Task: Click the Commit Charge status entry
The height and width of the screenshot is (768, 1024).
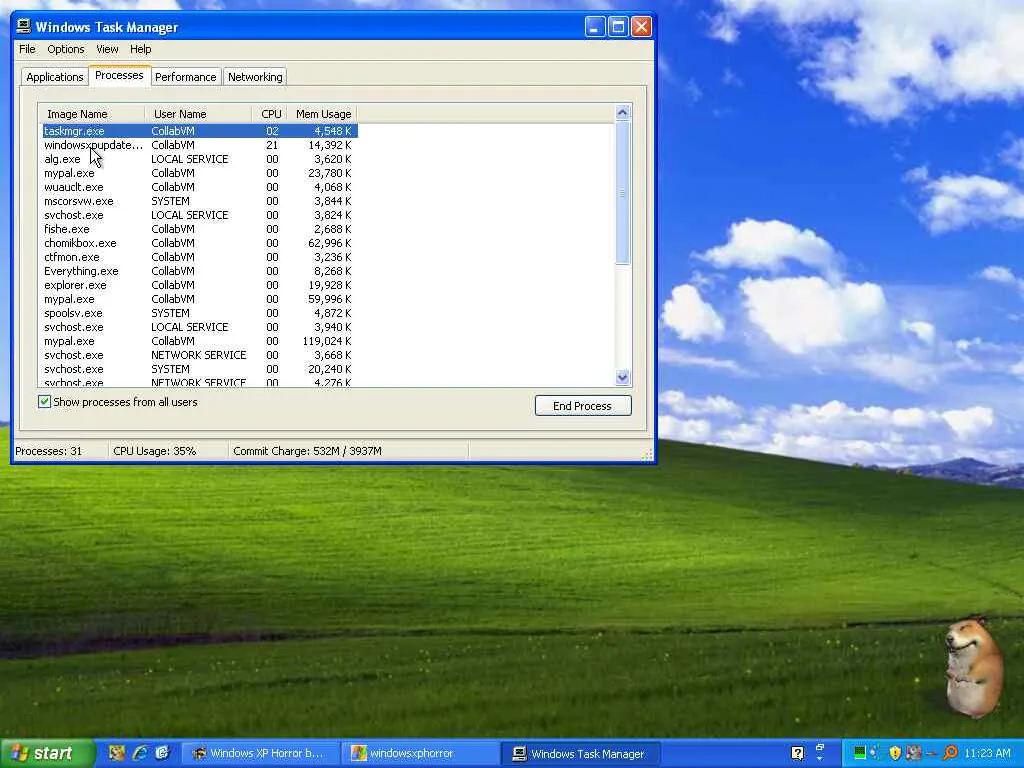Action: click(x=308, y=451)
